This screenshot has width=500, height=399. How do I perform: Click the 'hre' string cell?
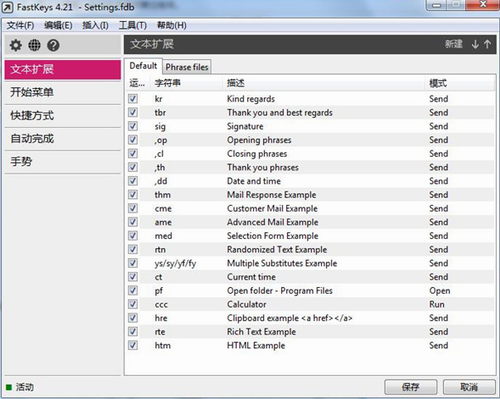(161, 318)
